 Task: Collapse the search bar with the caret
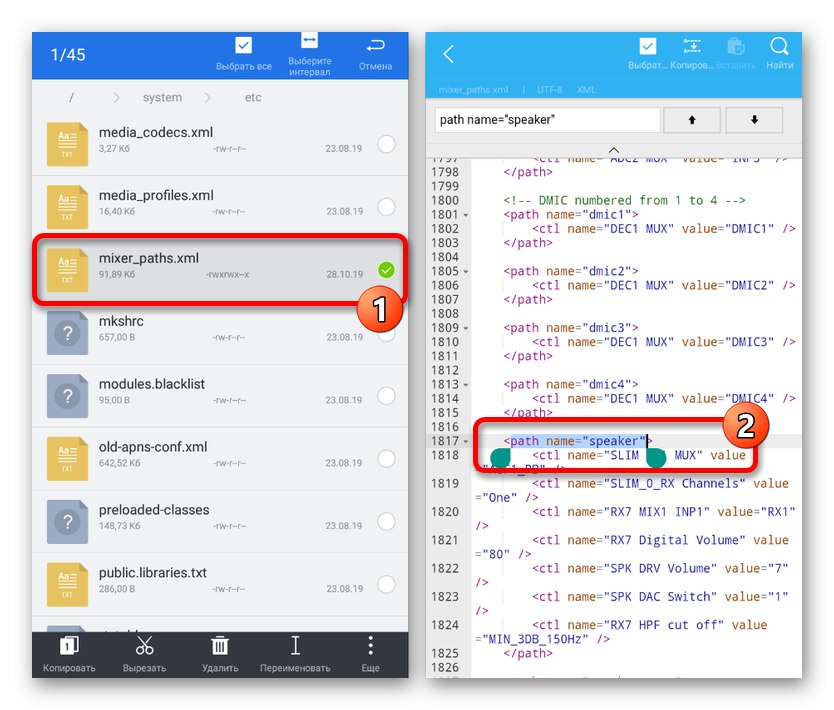pyautogui.click(x=613, y=150)
